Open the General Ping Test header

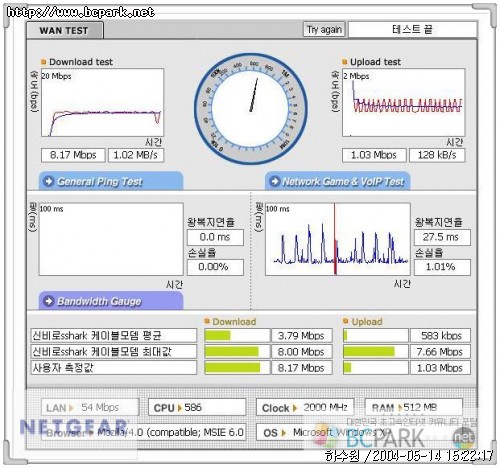(111, 181)
